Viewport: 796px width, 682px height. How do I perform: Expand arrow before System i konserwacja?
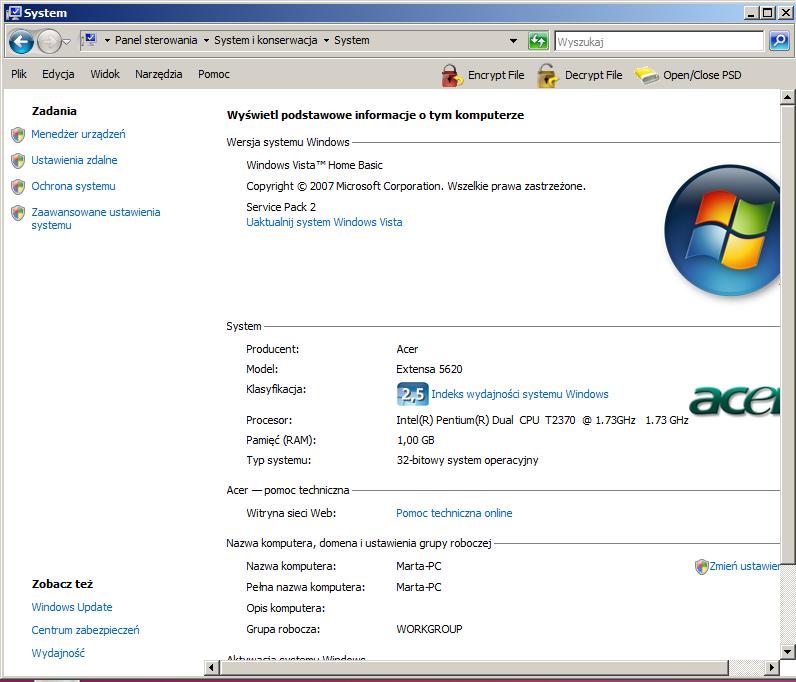coord(206,41)
